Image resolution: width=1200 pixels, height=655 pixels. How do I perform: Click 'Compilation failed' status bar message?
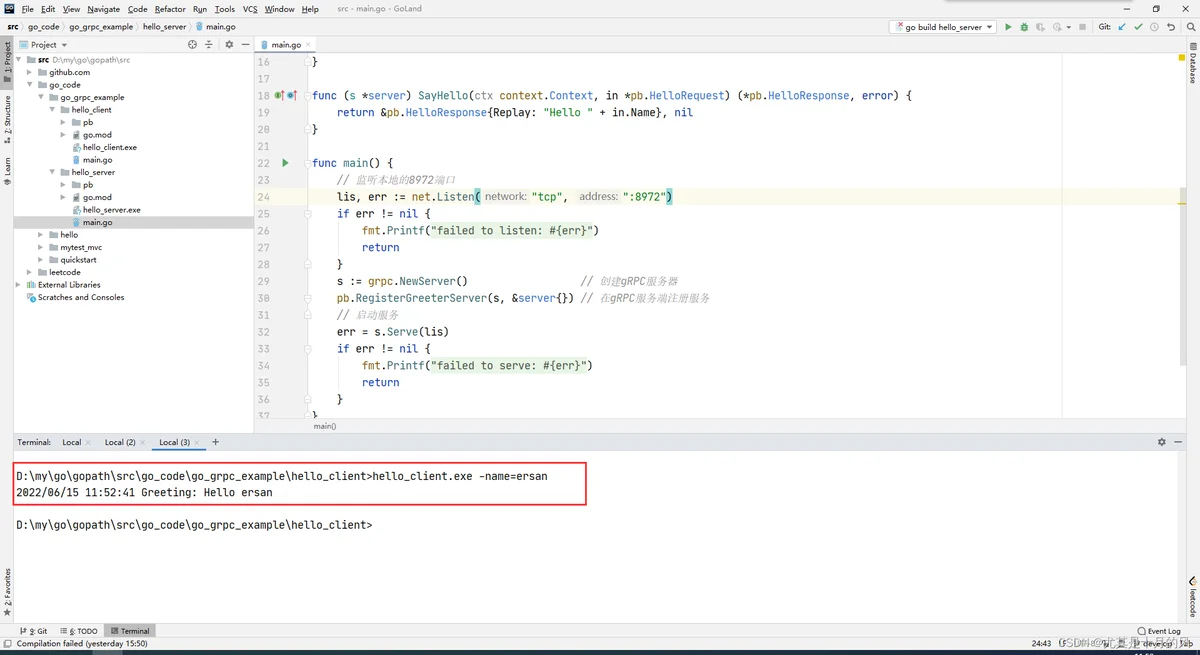(82, 644)
